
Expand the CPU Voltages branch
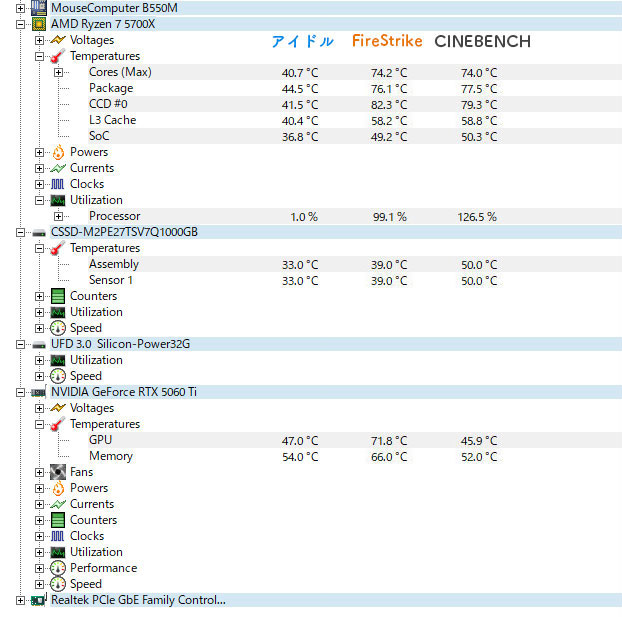39,40
